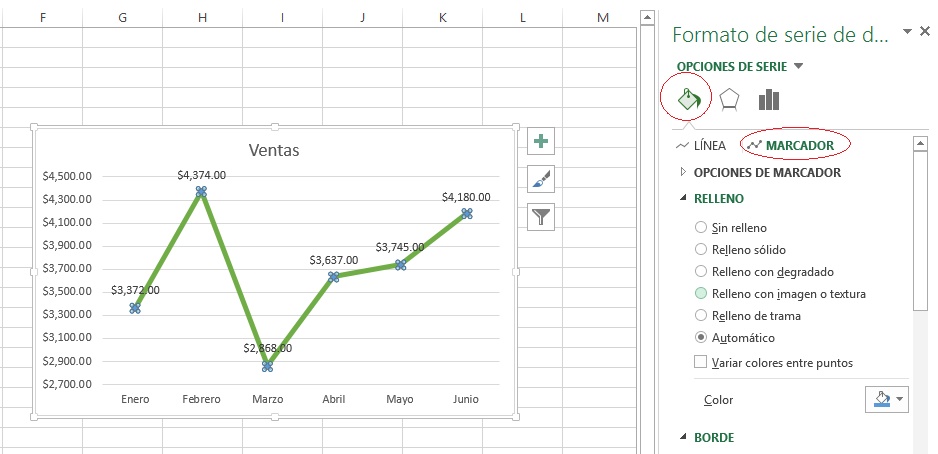Select the Sin relleno radio option

coord(701,228)
